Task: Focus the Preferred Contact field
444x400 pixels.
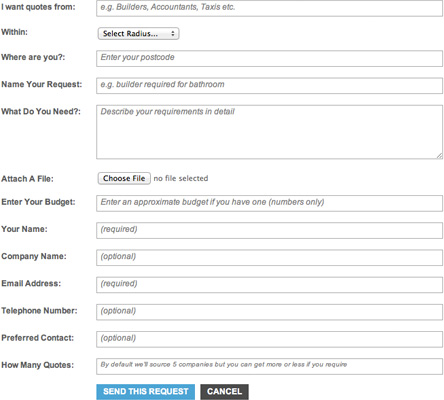Action: coord(269,339)
